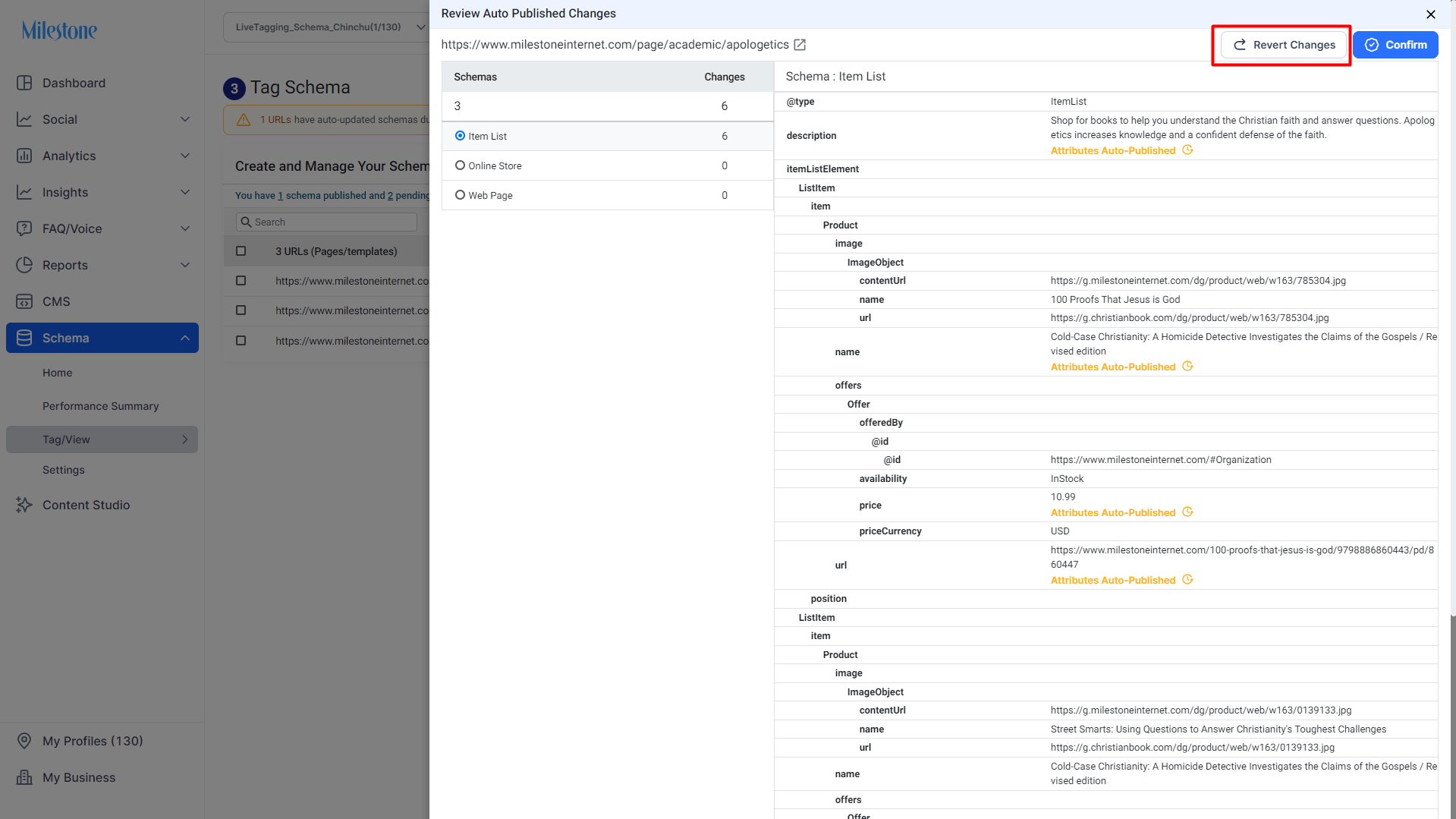Image resolution: width=1456 pixels, height=819 pixels.
Task: Select the Web Page radio button
Action: pos(460,195)
